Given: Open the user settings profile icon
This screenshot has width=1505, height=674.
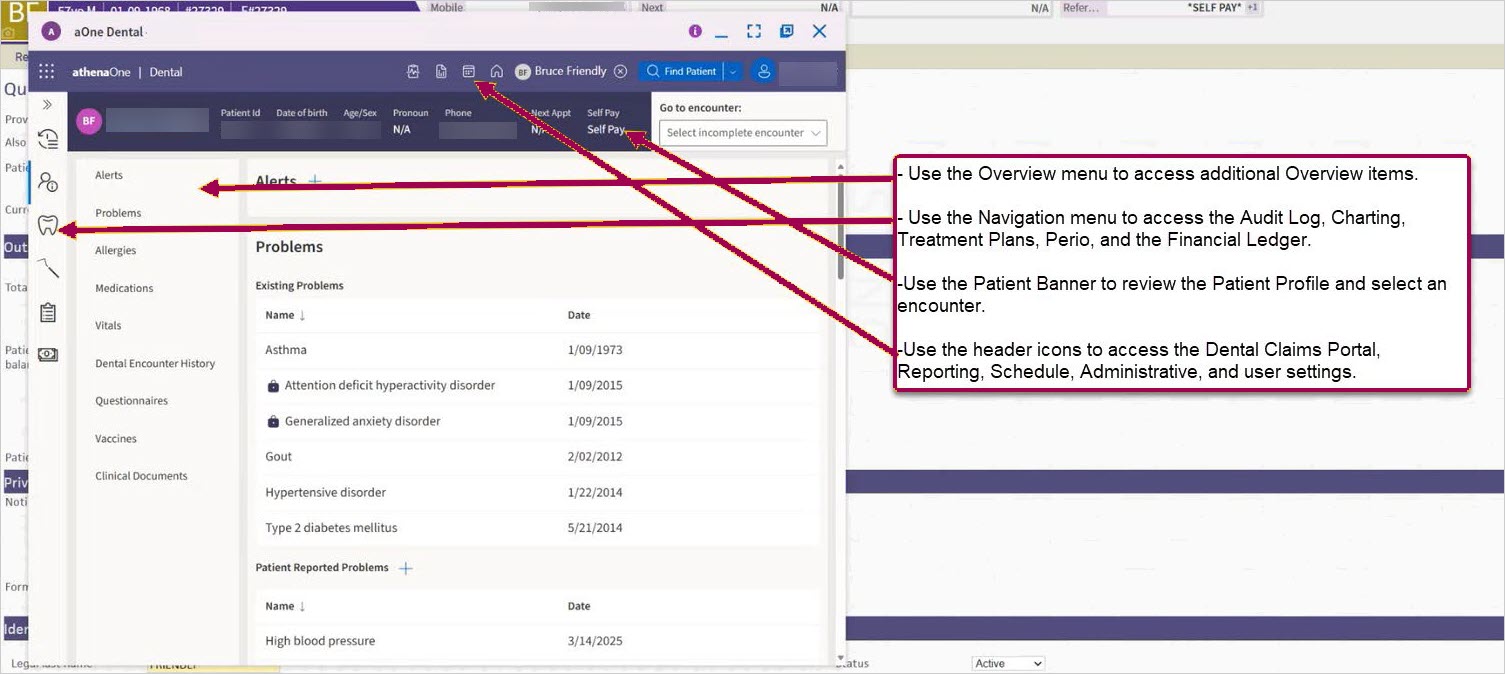Looking at the screenshot, I should 763,71.
